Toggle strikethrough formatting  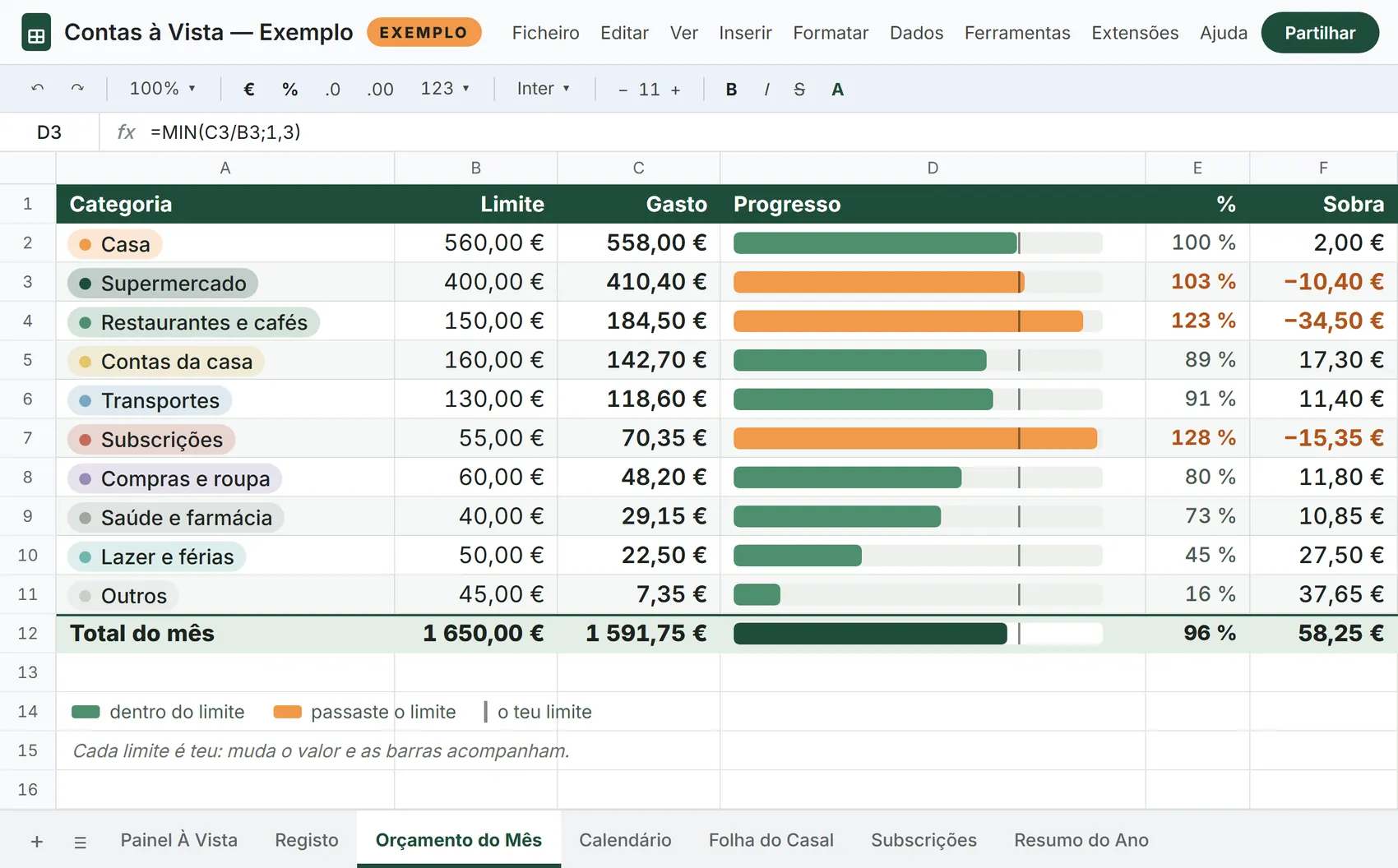[x=799, y=89]
